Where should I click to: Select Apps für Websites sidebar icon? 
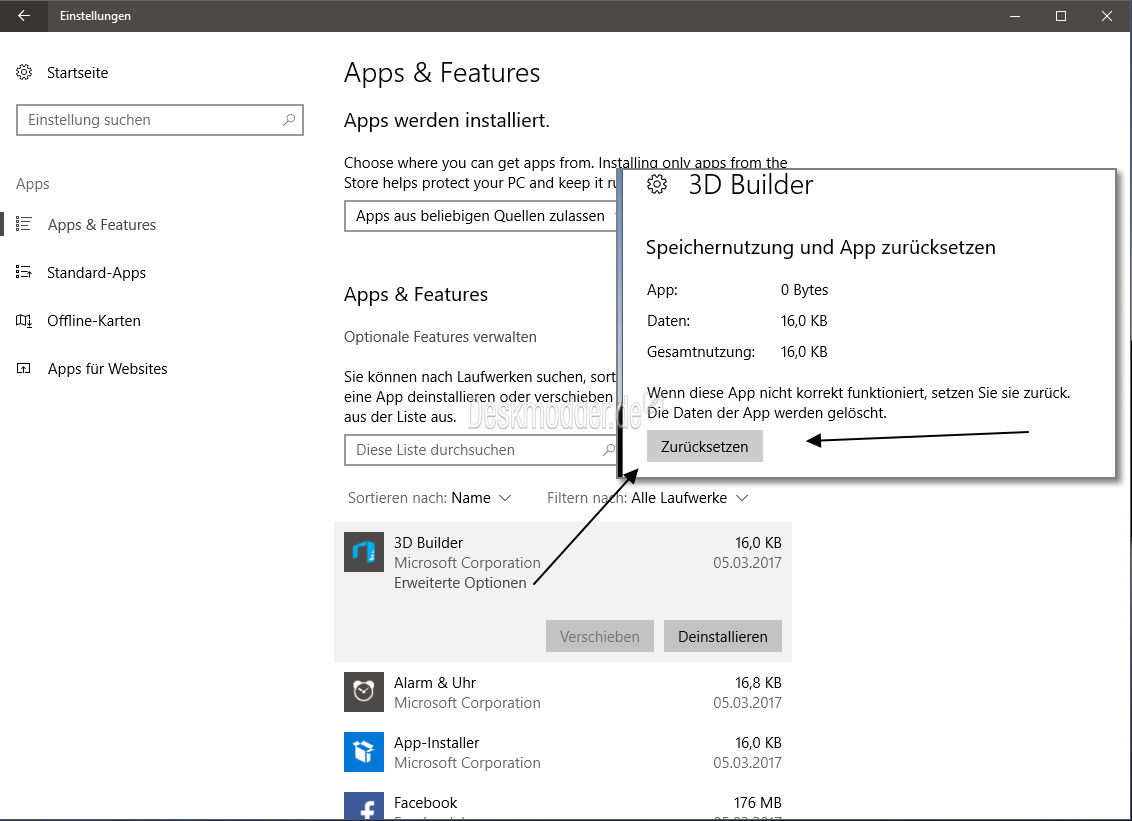(24, 368)
